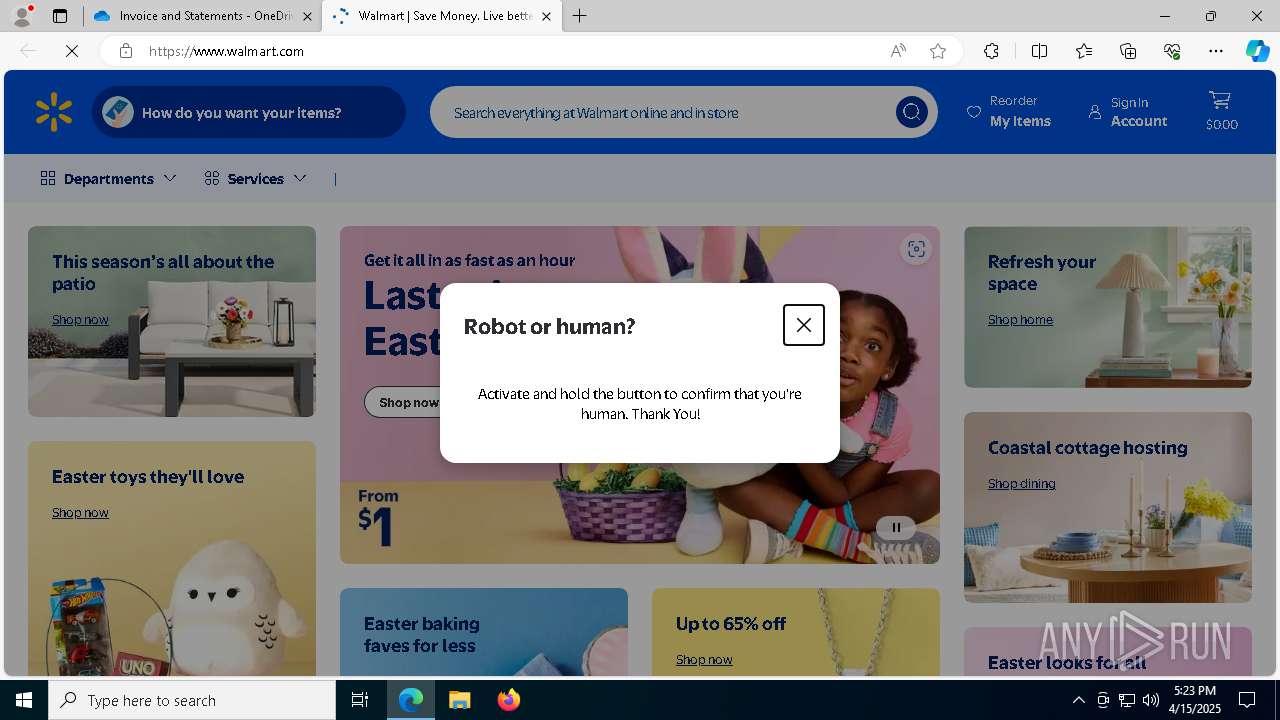Toggle Split screen view

click(1039, 51)
